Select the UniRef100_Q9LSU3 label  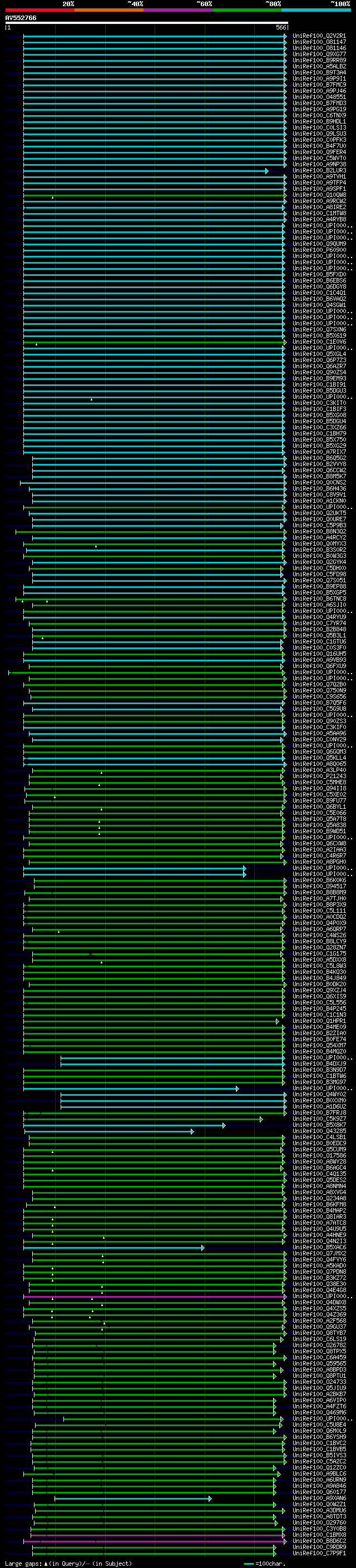coord(319,134)
